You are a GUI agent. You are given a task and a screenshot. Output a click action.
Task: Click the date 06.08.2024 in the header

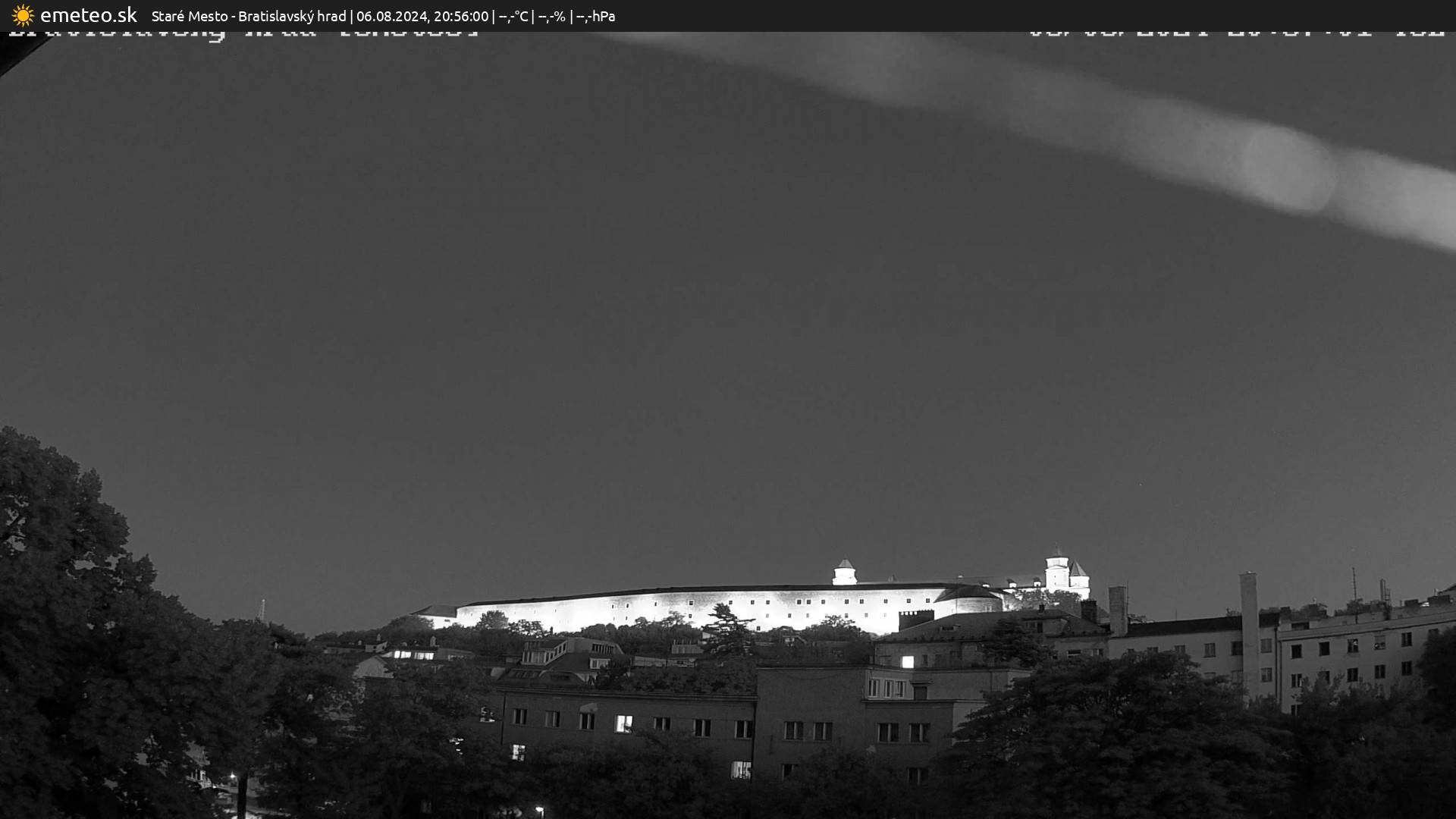pyautogui.click(x=394, y=16)
